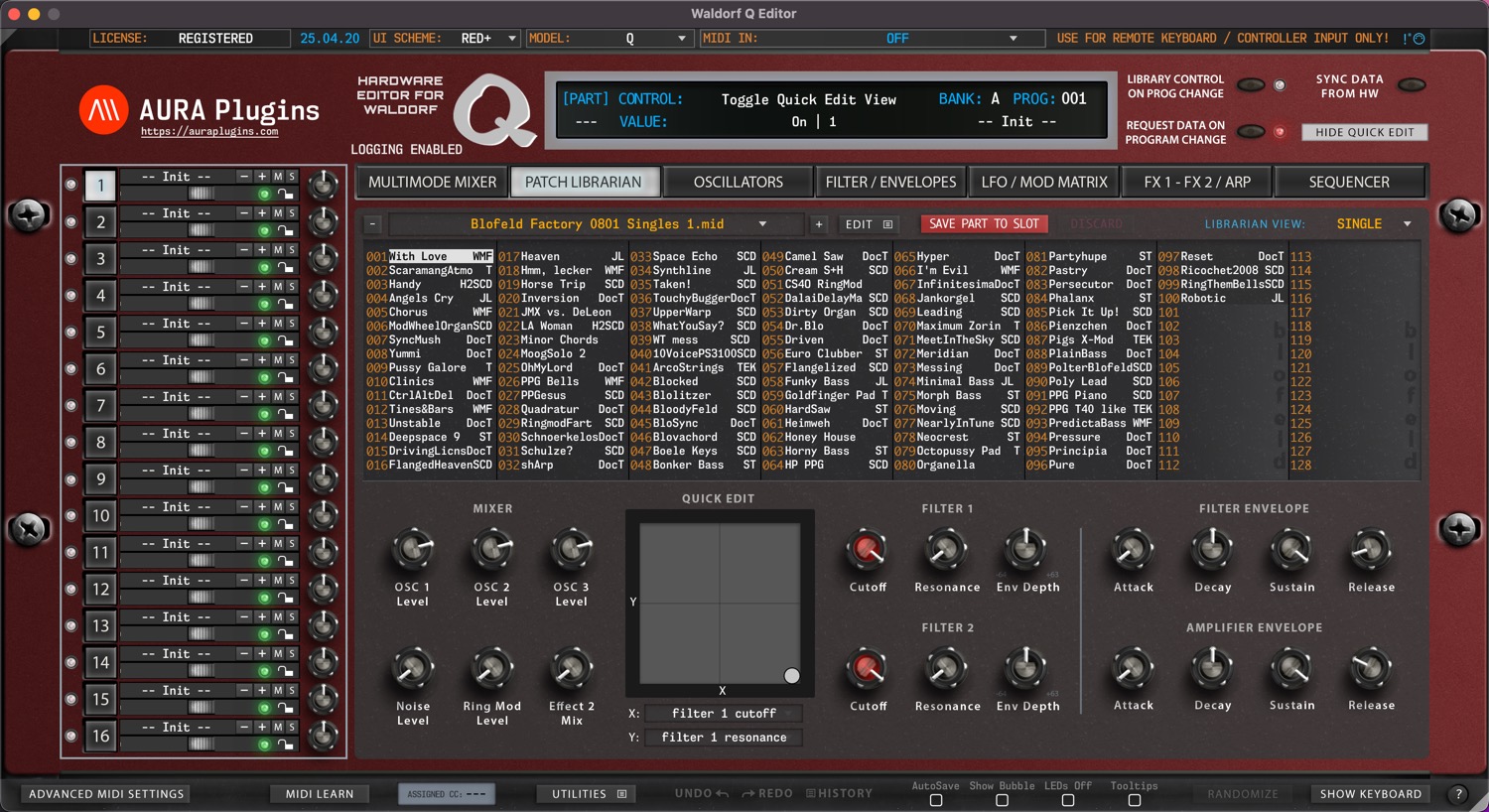Click the Show Keyboard button
The width and height of the screenshot is (1489, 812).
(1370, 794)
